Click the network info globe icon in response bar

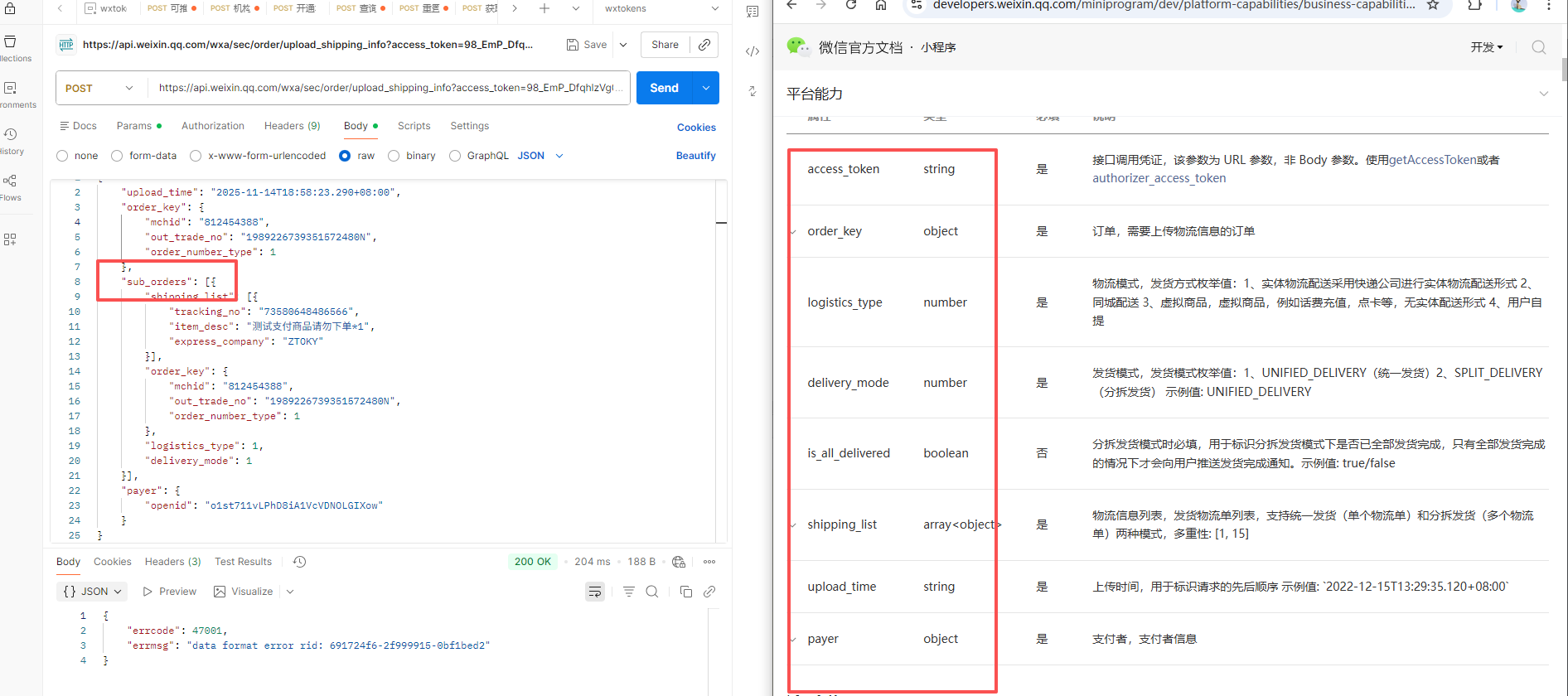pyautogui.click(x=679, y=562)
